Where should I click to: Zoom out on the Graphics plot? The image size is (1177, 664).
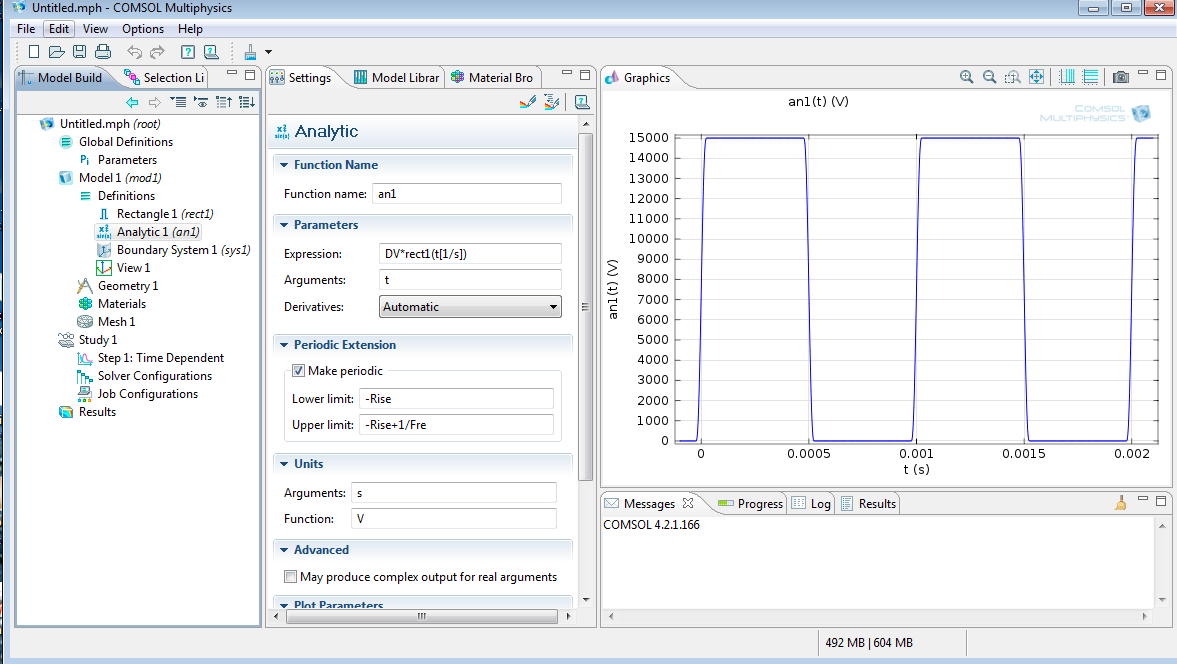(x=989, y=77)
